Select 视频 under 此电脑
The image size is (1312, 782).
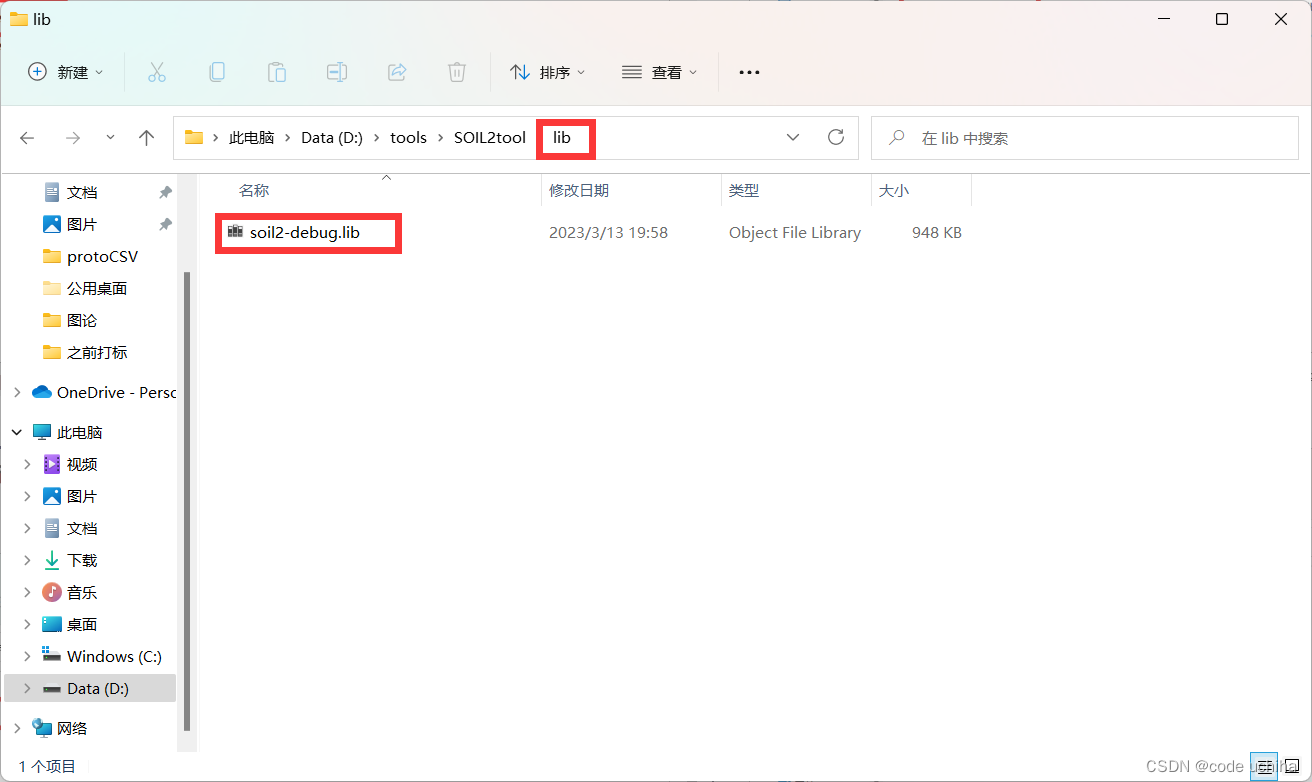click(x=82, y=464)
